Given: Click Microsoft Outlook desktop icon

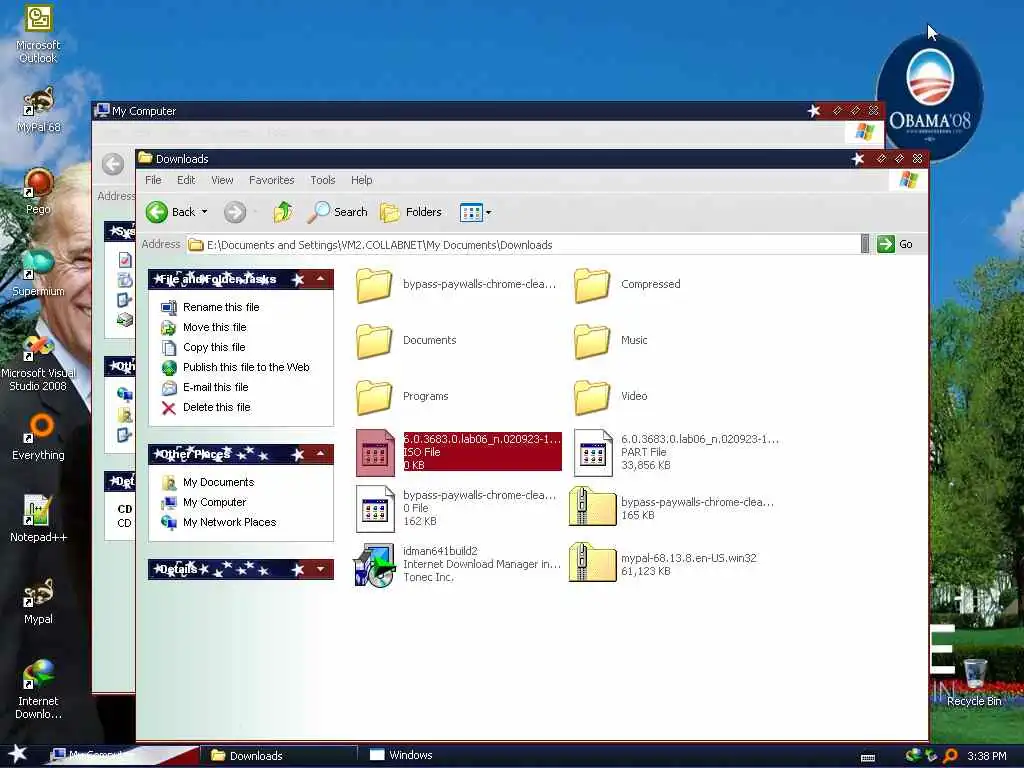Looking at the screenshot, I should pos(38,34).
